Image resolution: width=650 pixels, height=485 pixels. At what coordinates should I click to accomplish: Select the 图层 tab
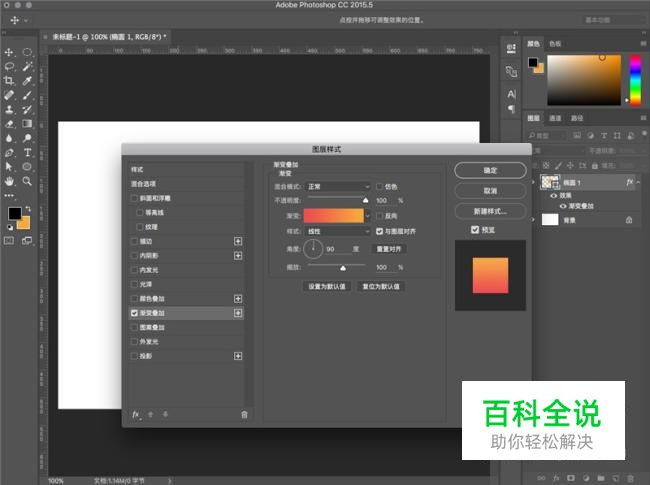534,118
